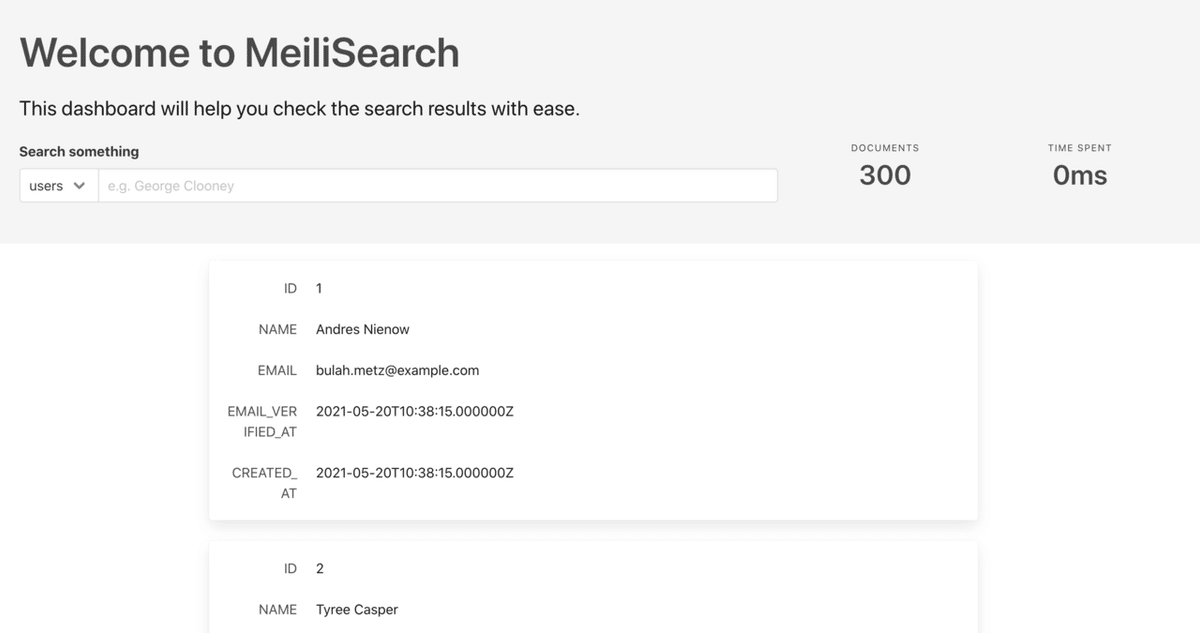1200x633 pixels.
Task: Click the NAME label above Tyree Casper's email
Action: [277, 609]
